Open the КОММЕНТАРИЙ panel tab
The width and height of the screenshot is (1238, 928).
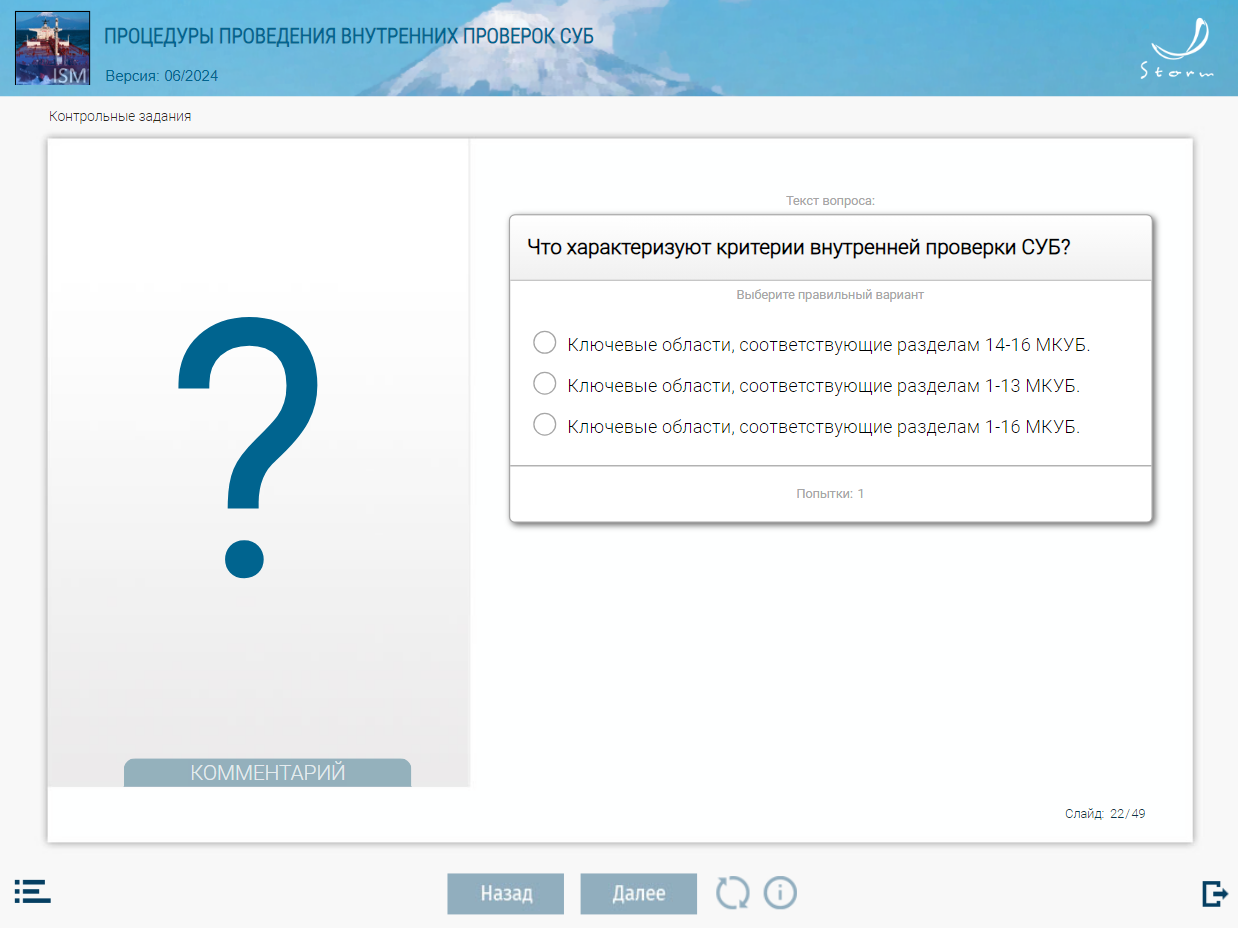click(x=267, y=773)
